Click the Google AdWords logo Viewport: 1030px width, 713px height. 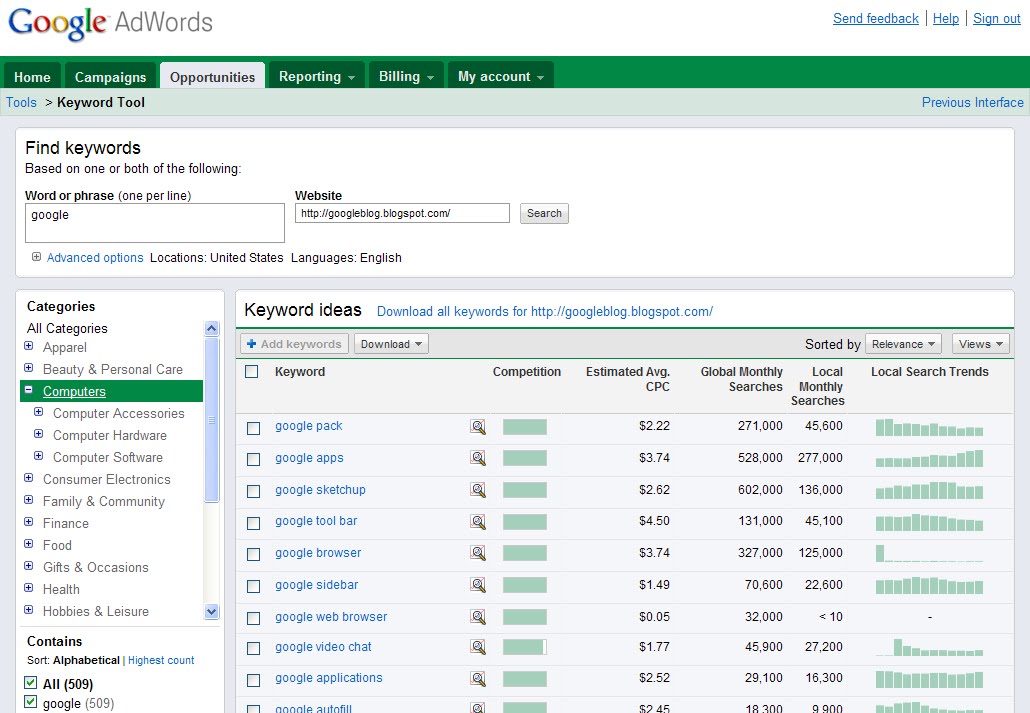pyautogui.click(x=110, y=23)
